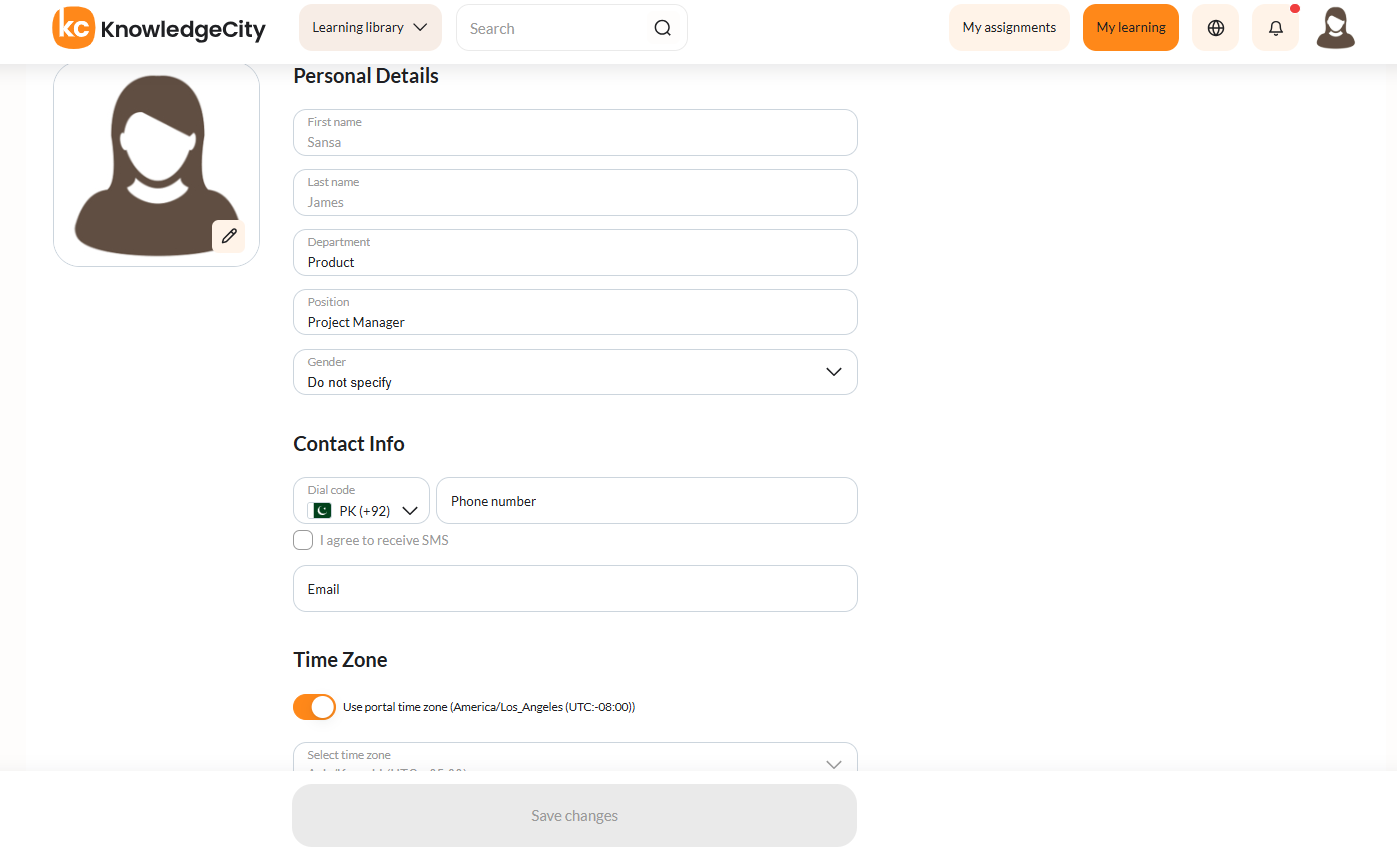
Task: Click the search magnifier icon
Action: coord(662,28)
